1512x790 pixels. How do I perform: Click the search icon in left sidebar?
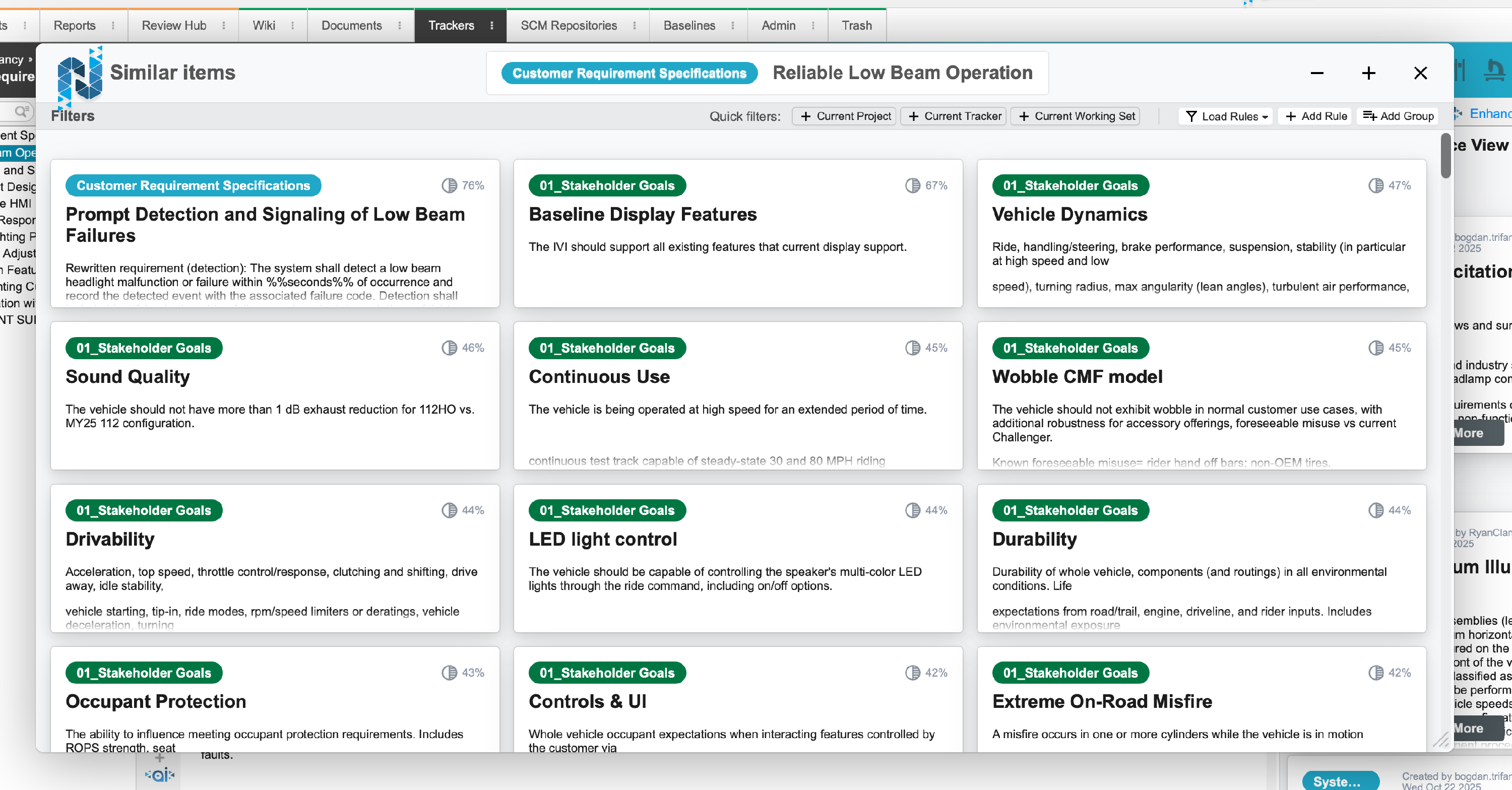[21, 111]
